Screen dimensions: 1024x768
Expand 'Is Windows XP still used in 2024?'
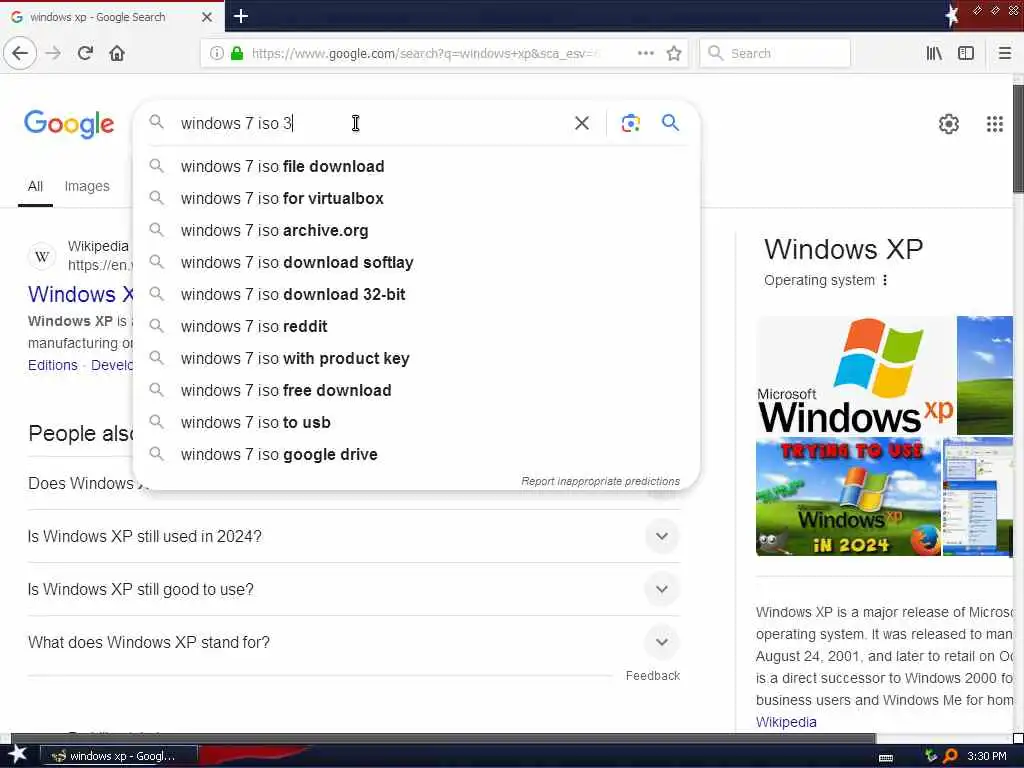pos(353,536)
